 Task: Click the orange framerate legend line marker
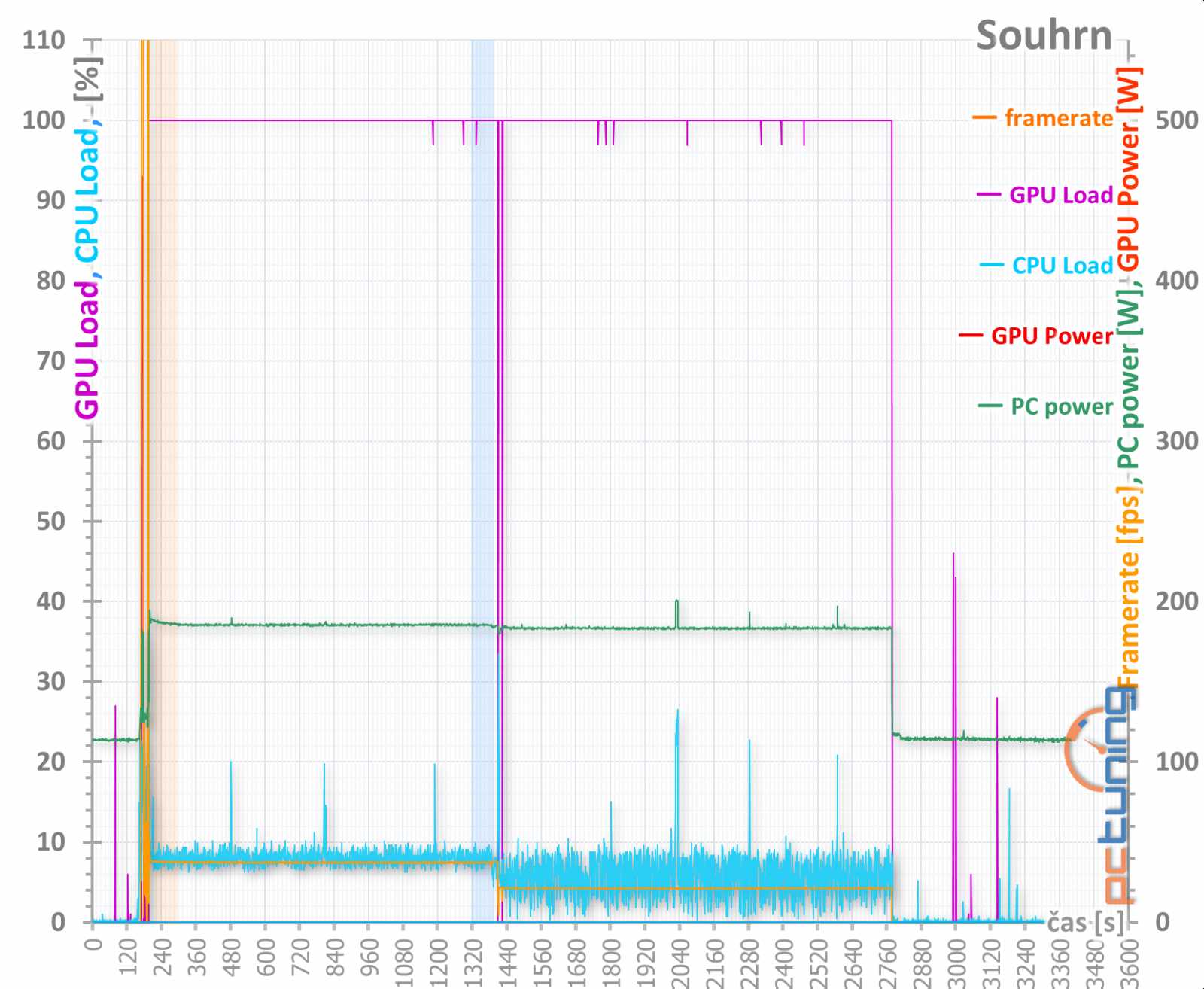(984, 118)
